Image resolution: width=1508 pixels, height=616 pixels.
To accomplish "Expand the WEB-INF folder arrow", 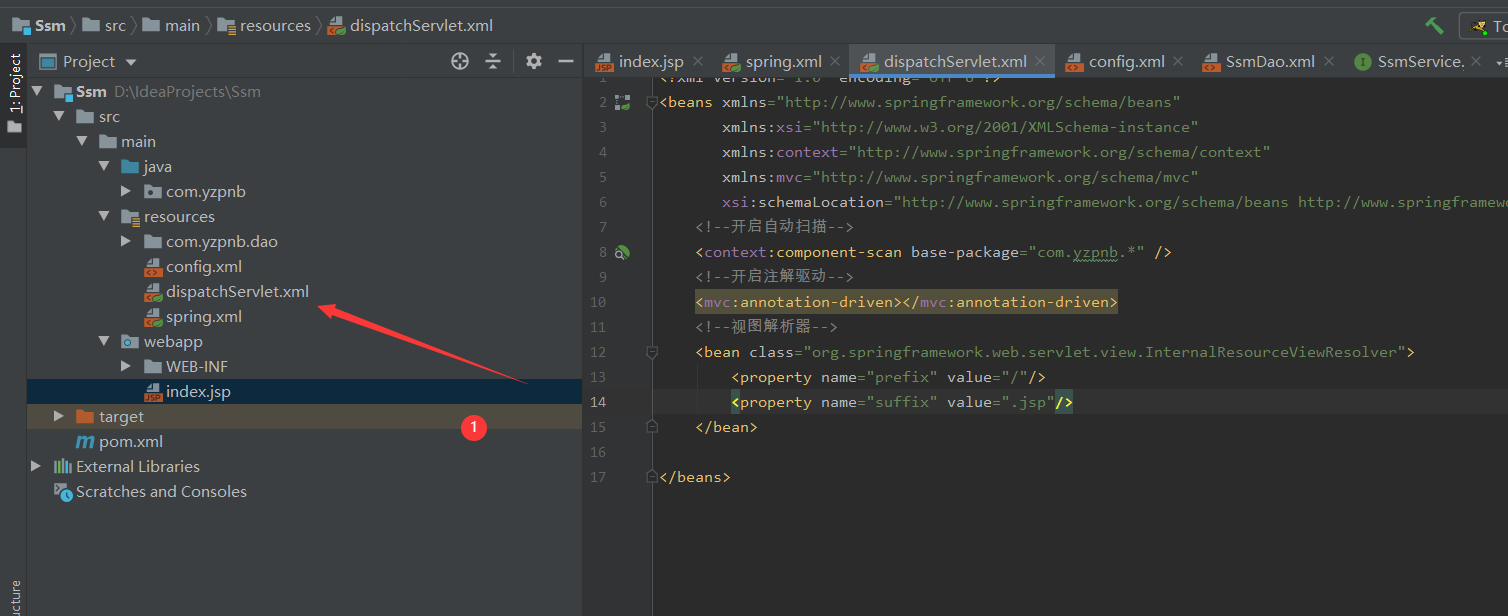I will [x=126, y=366].
